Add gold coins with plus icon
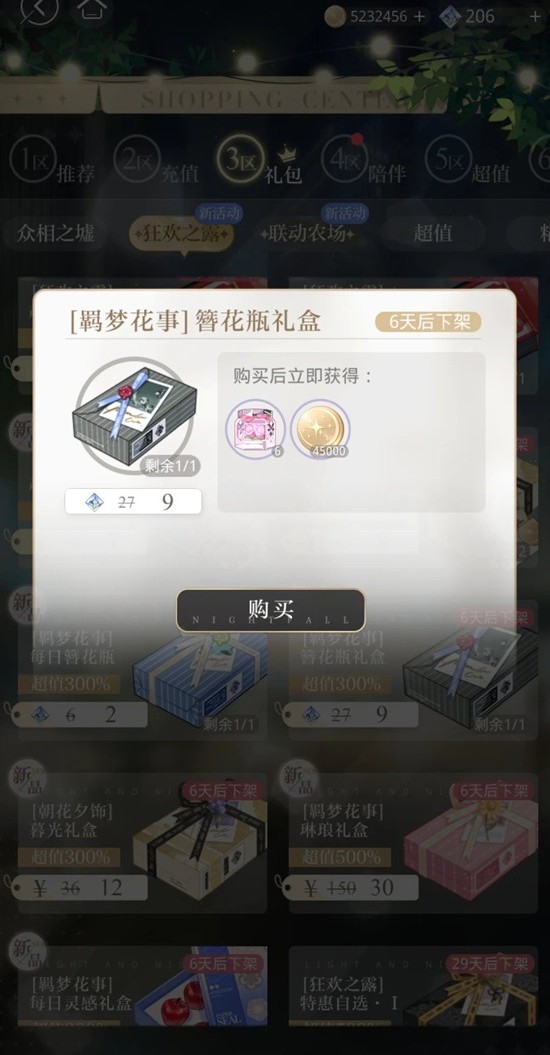The width and height of the screenshot is (550, 1055). tap(419, 16)
